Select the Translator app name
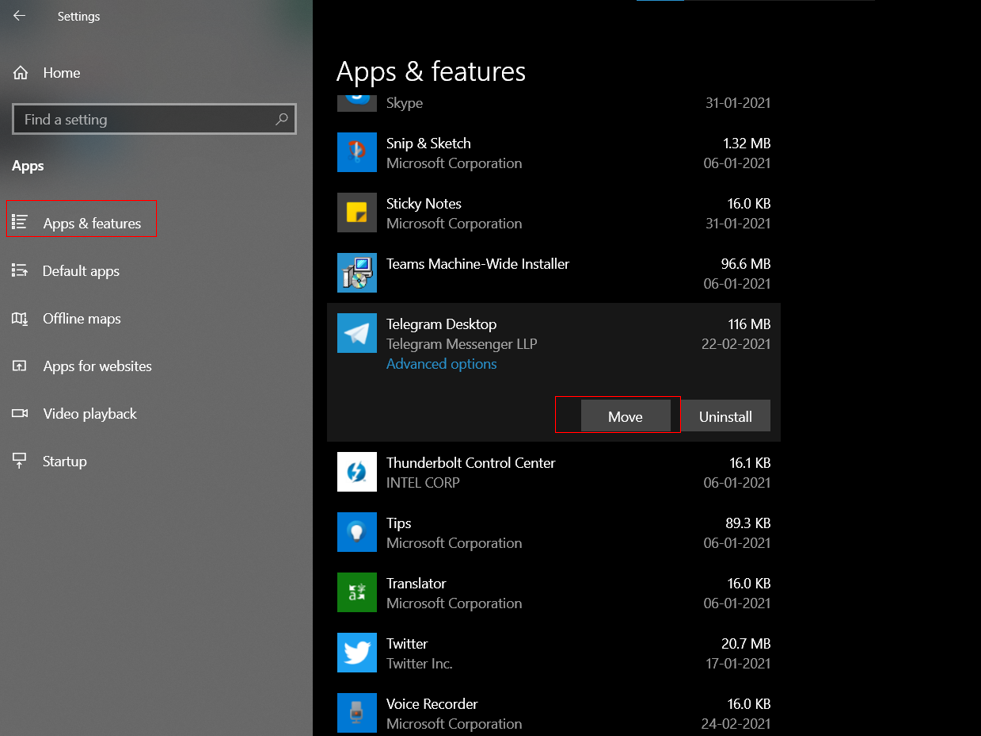Screen dimensions: 981x736 tap(416, 583)
